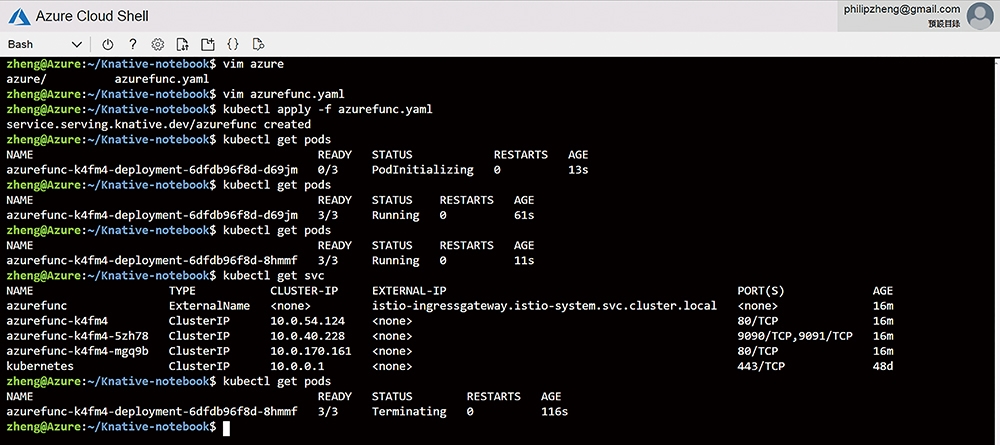1000x445 pixels.
Task: Click the restart Cloud Shell power icon
Action: point(108,44)
